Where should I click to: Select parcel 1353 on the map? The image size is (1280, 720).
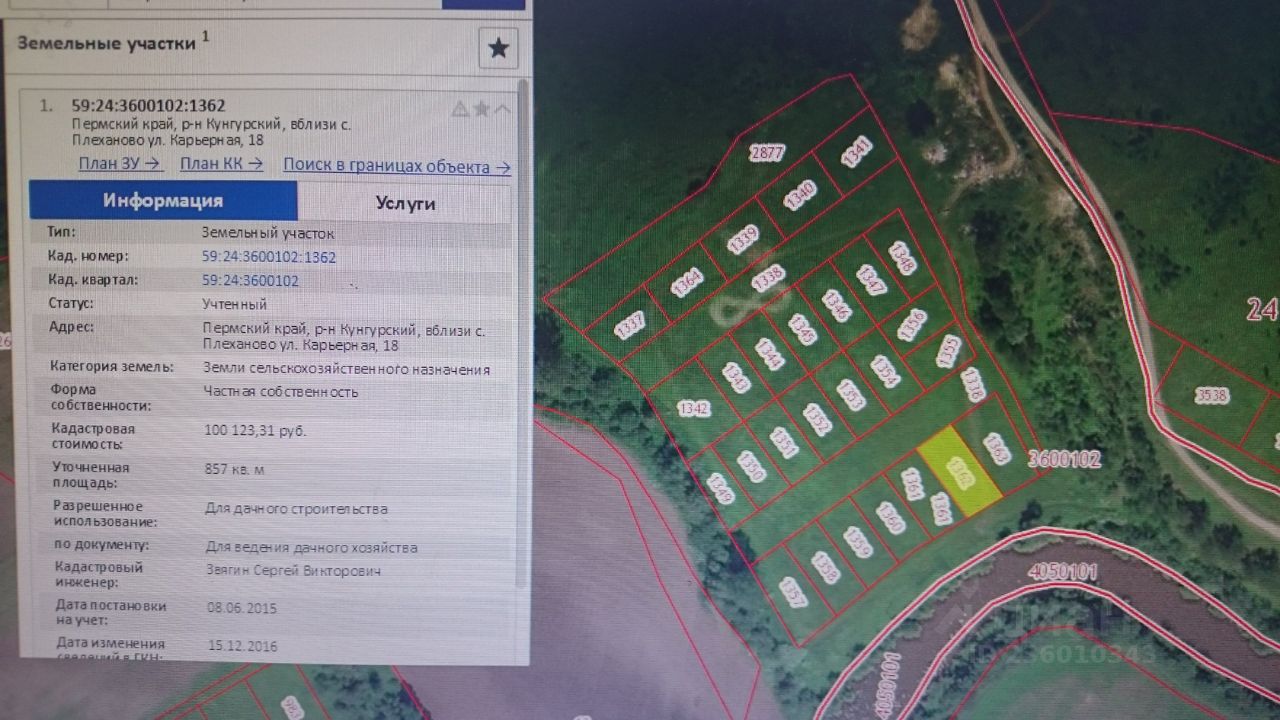(x=851, y=395)
